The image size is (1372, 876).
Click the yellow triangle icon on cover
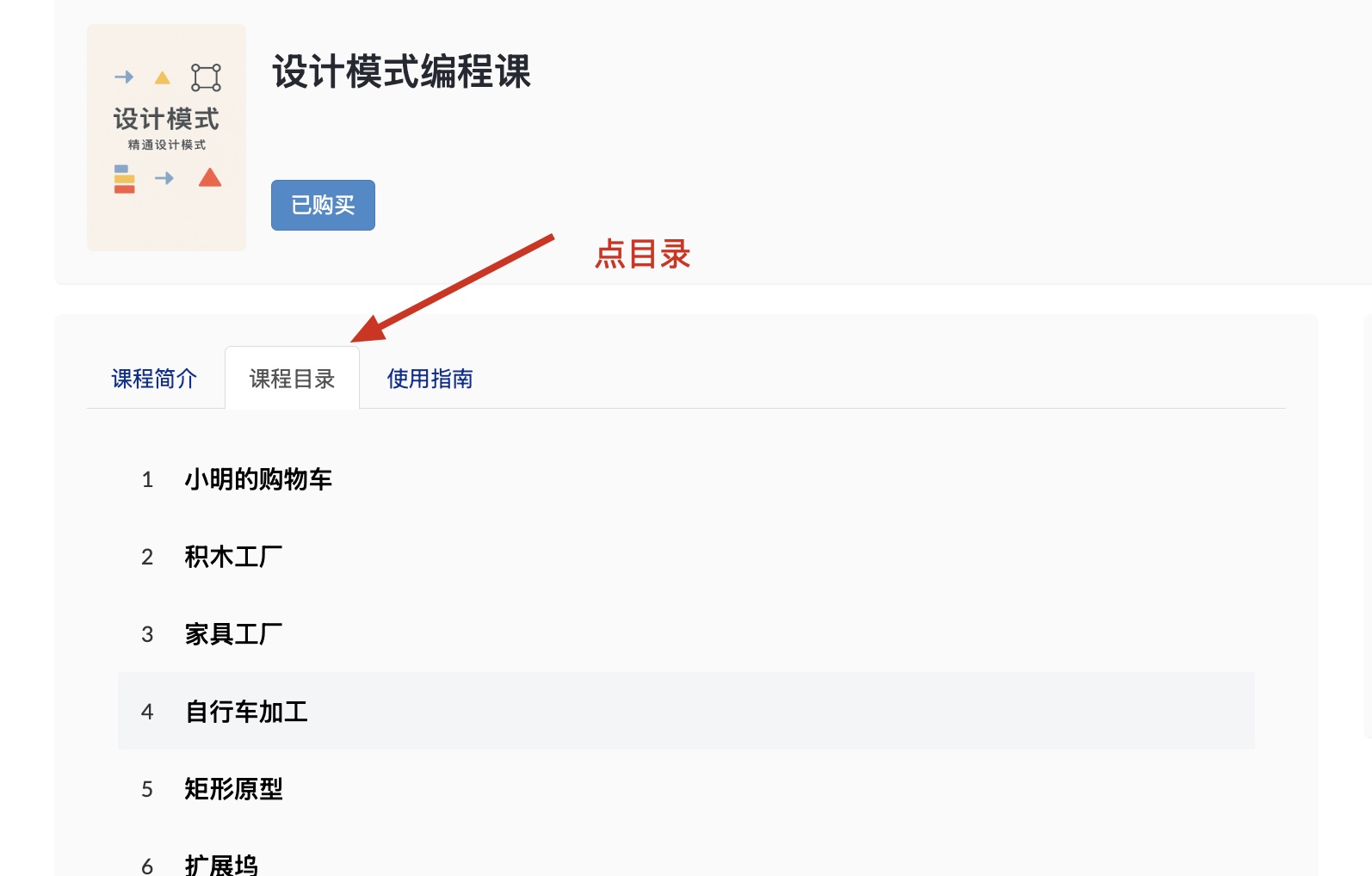click(x=162, y=78)
